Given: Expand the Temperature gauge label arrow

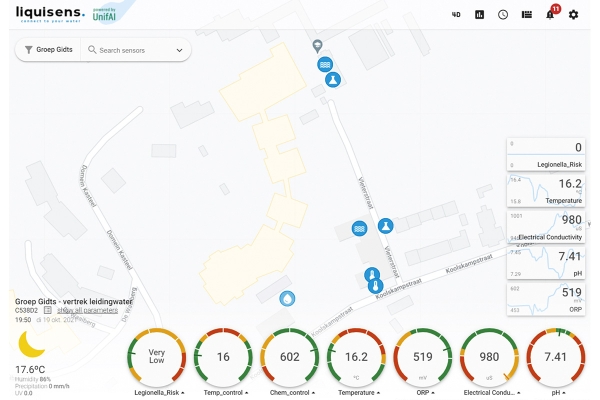Looking at the screenshot, I should pos(378,393).
